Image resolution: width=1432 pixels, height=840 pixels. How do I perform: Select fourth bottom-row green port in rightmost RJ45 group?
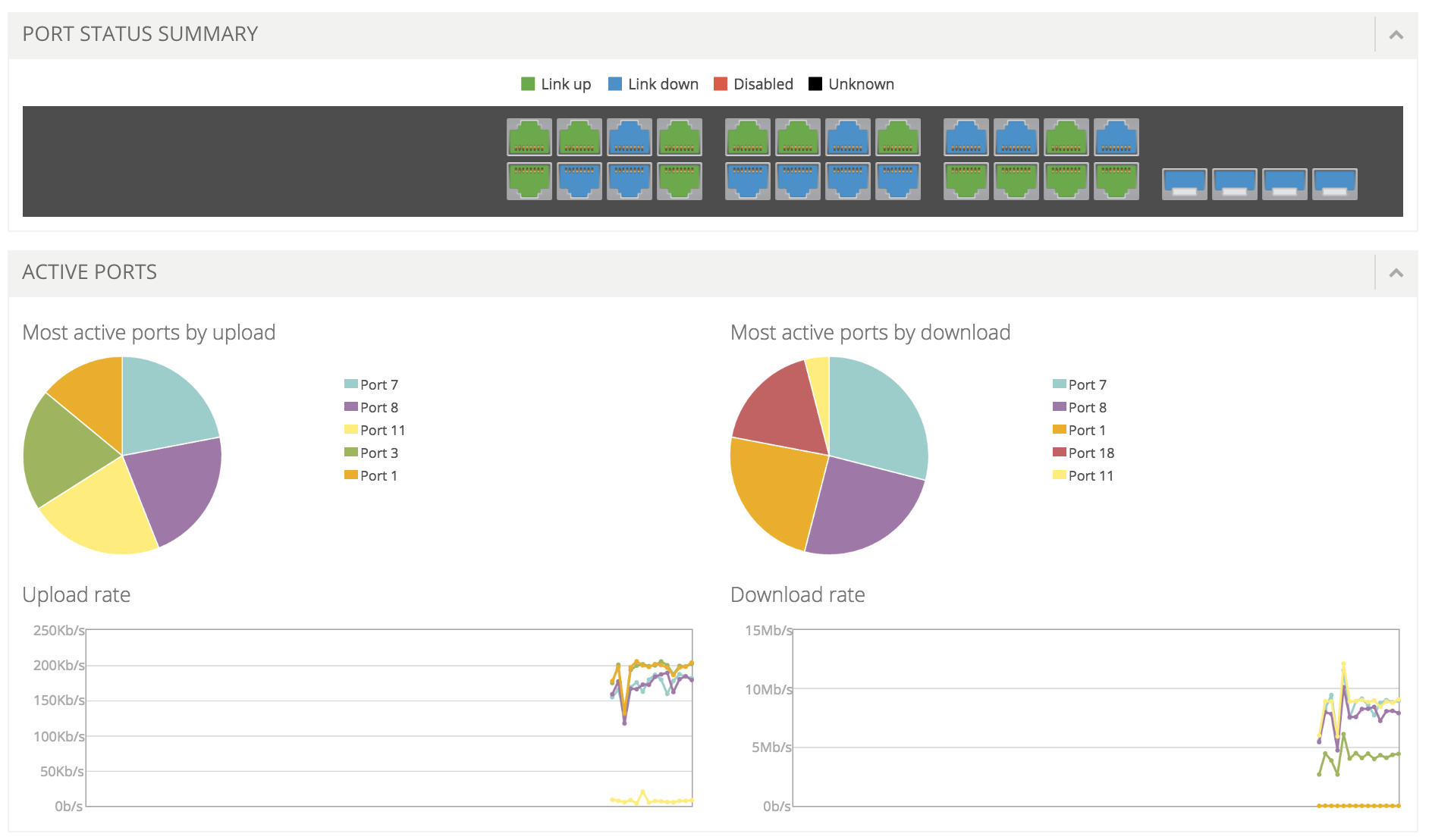click(1116, 181)
